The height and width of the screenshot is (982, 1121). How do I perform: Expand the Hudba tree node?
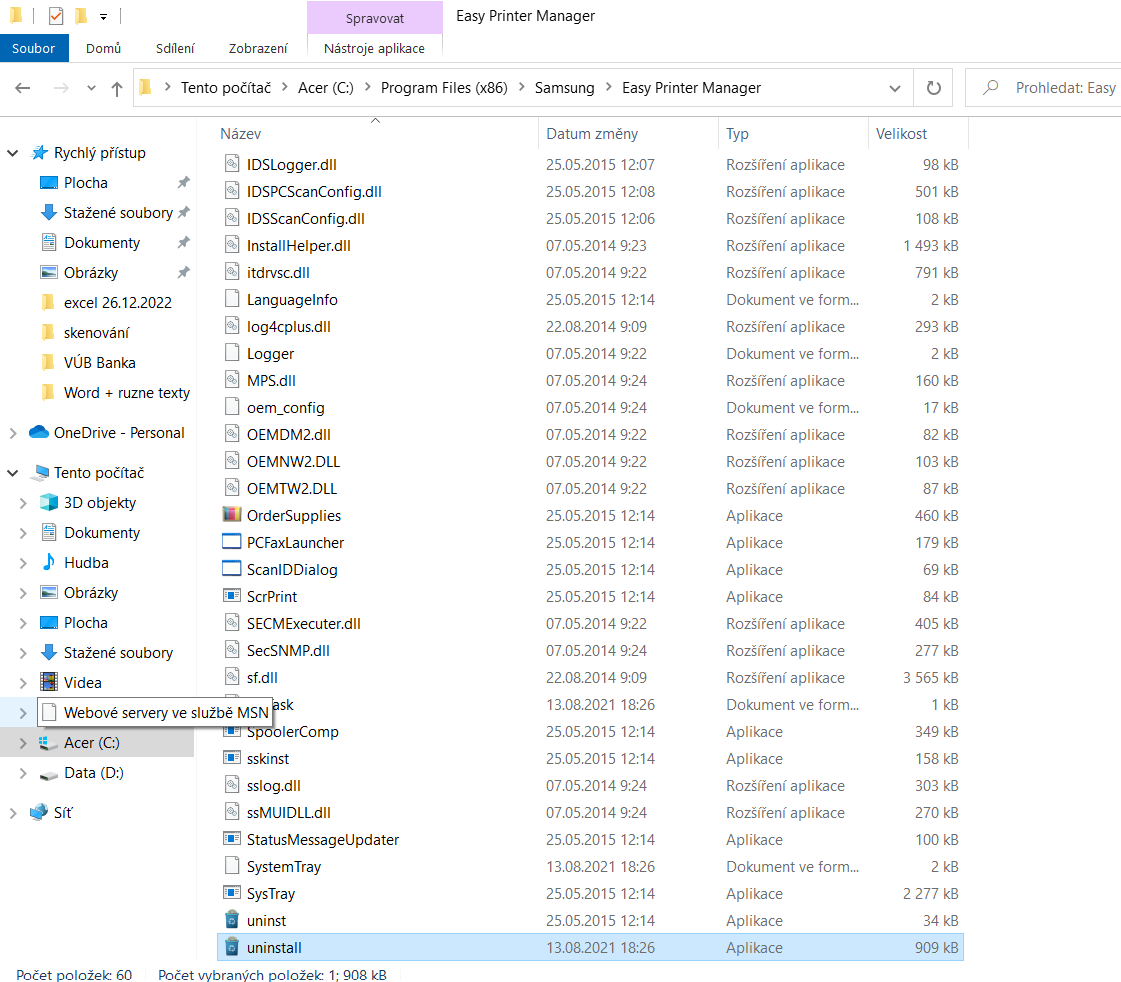[x=23, y=563]
